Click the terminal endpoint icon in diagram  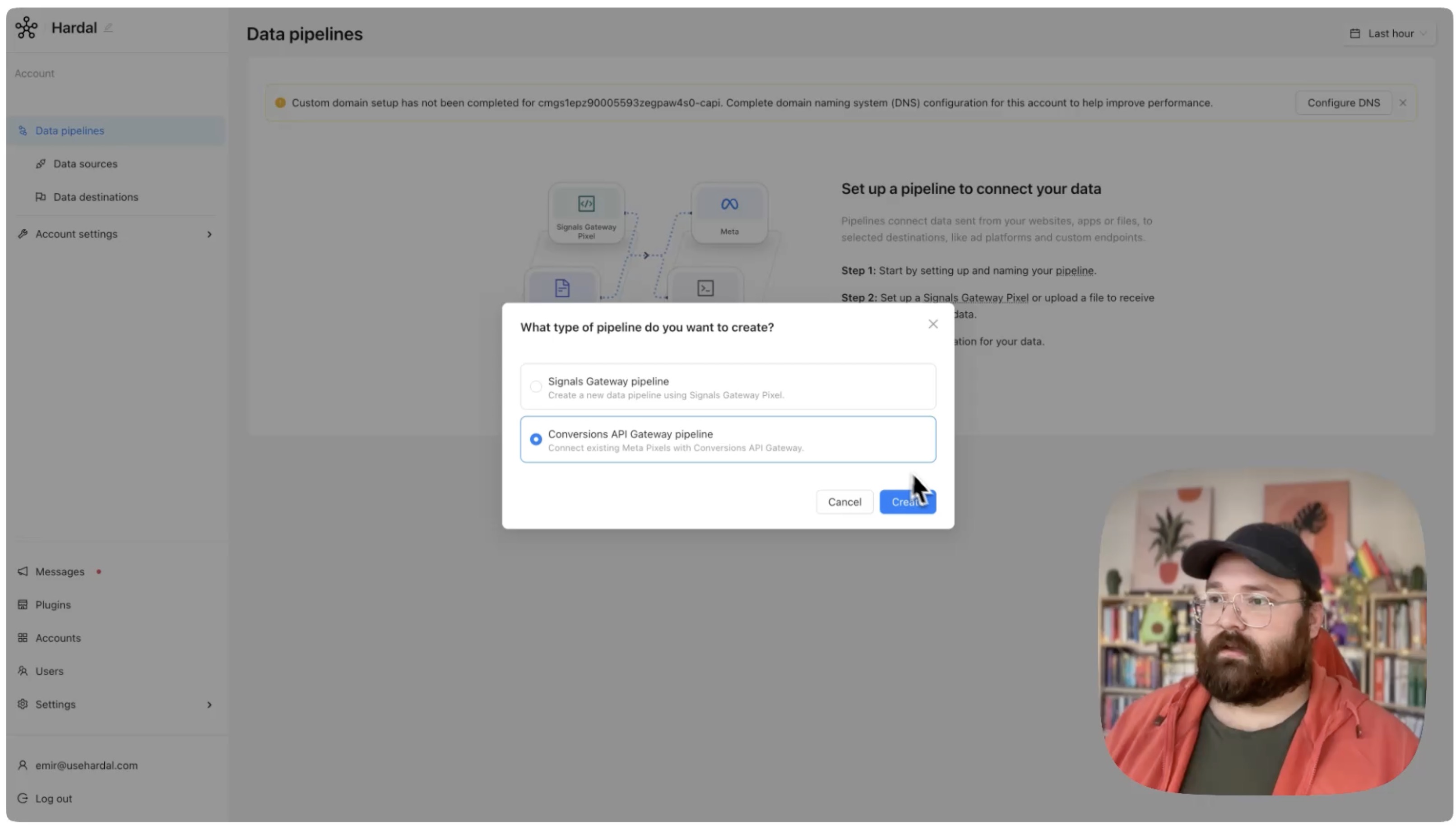click(705, 288)
